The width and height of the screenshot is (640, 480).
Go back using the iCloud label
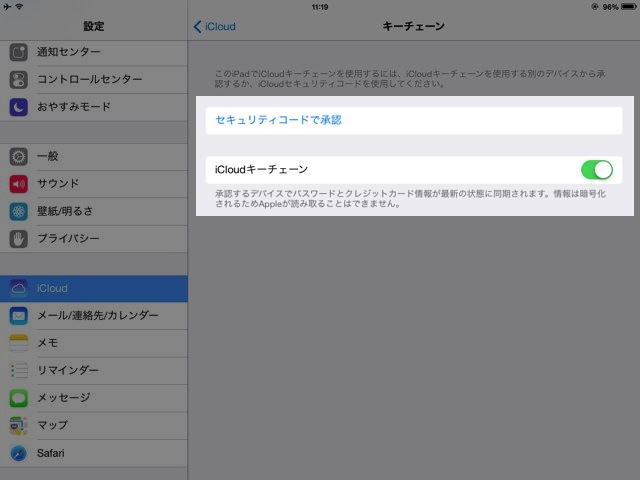coord(220,27)
